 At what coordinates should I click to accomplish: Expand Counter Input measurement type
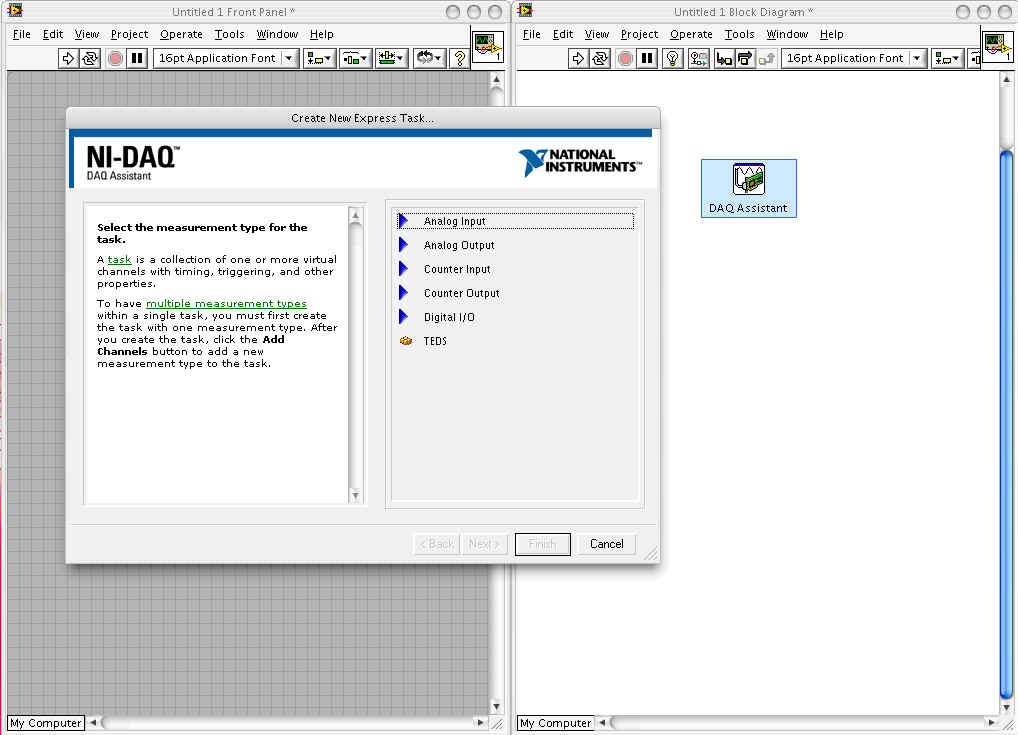click(x=403, y=269)
